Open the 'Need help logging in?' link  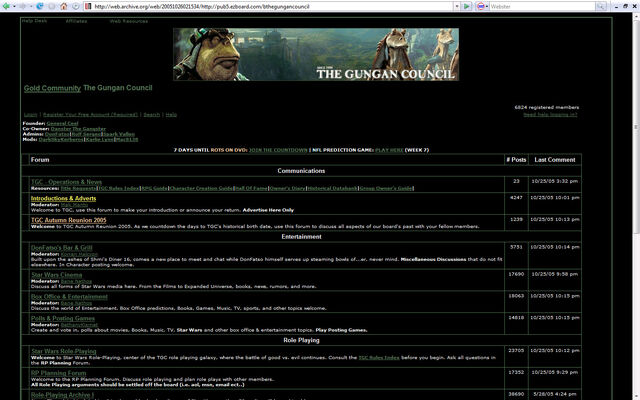(550, 115)
